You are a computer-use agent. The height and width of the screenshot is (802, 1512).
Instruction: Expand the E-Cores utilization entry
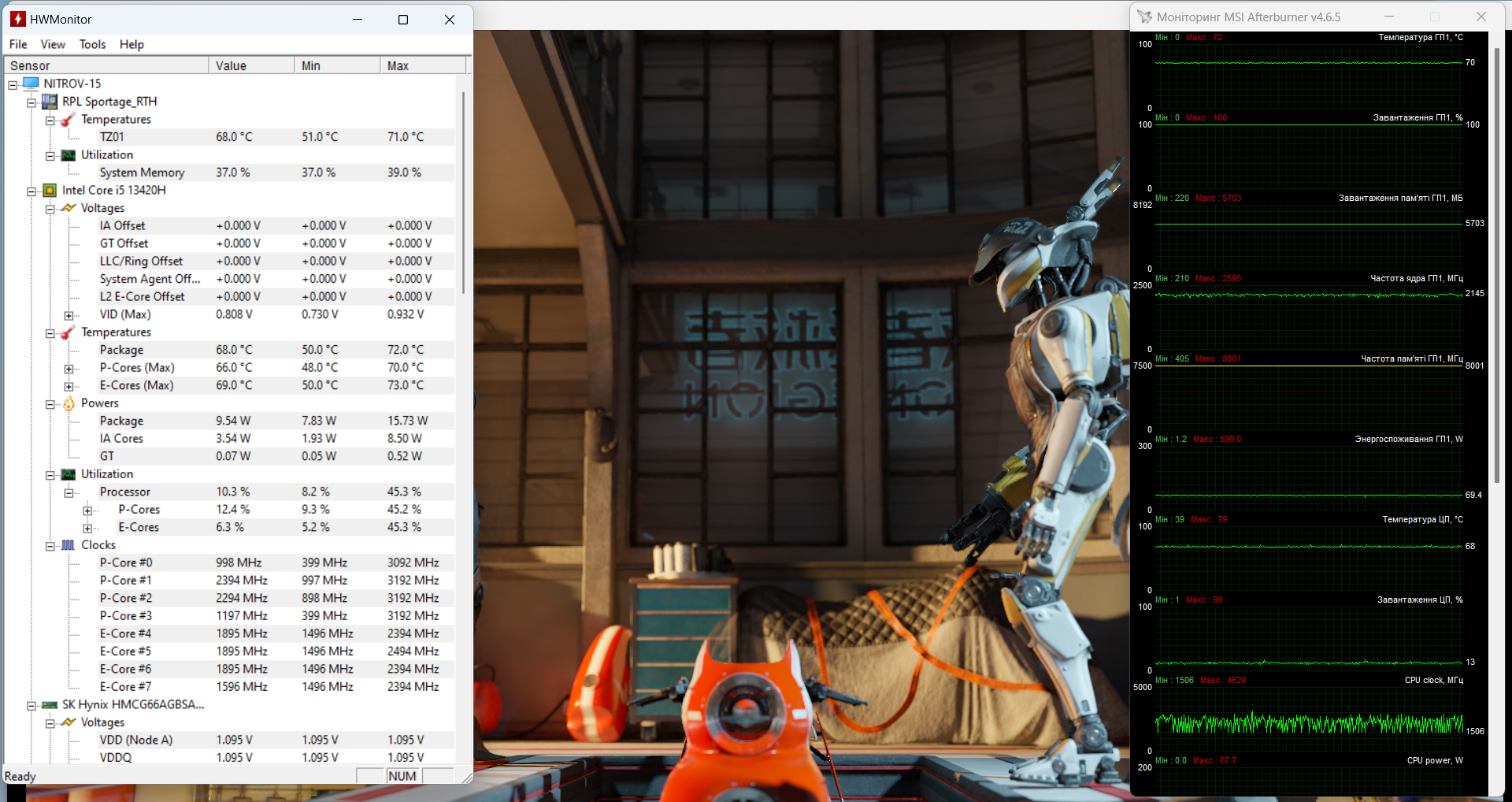point(88,529)
